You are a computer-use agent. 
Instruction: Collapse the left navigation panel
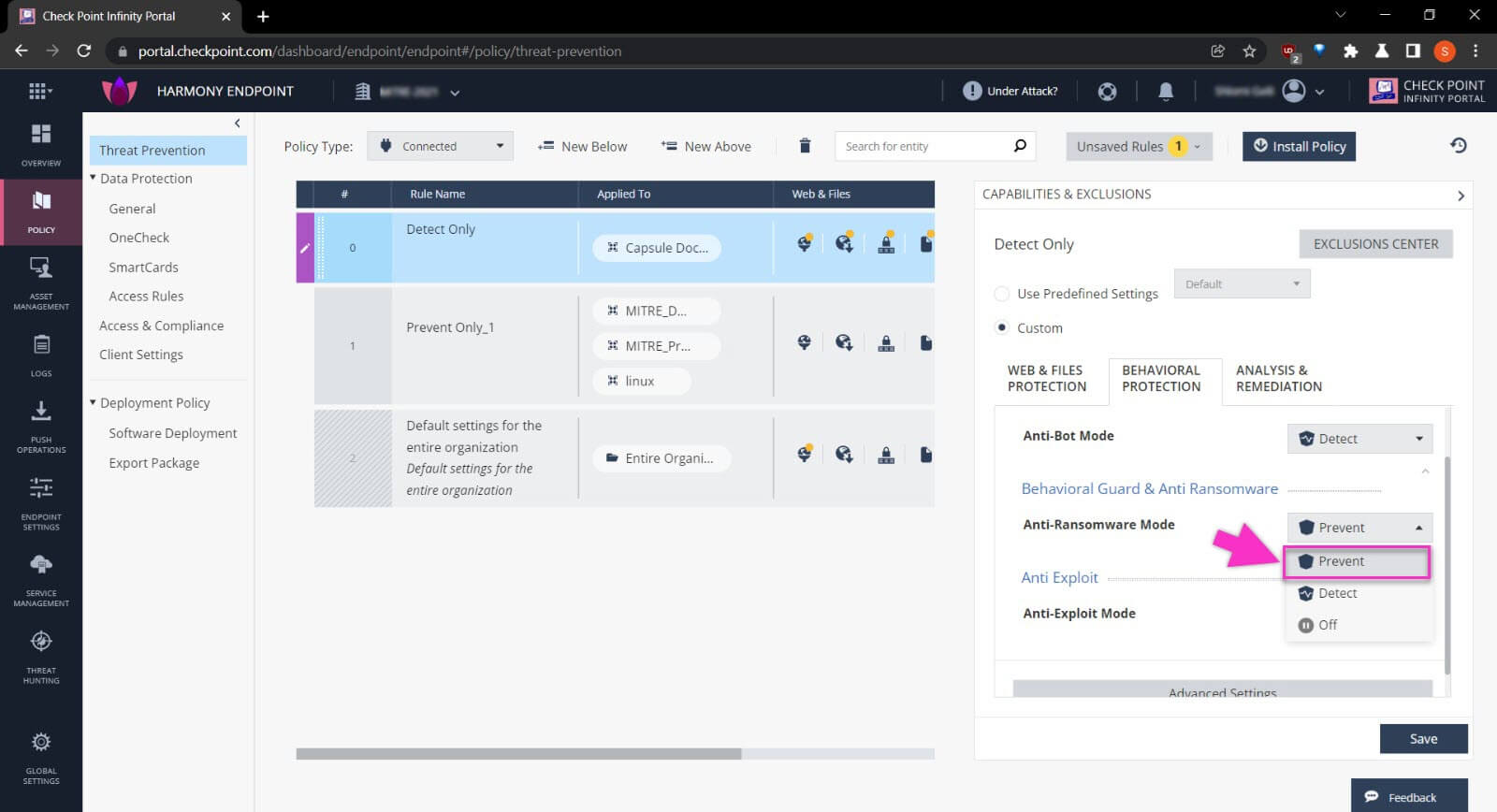238,123
